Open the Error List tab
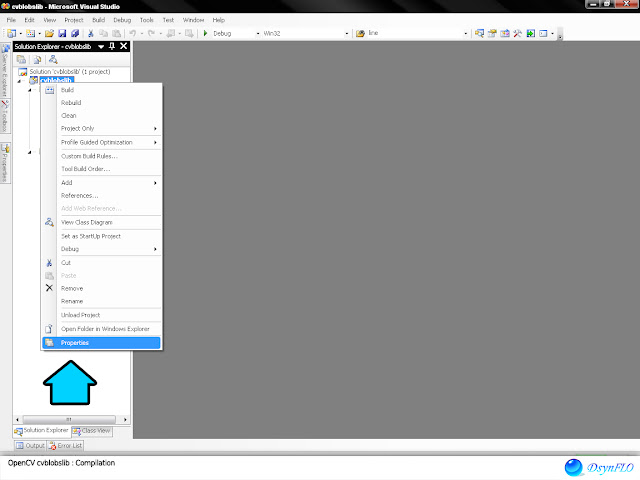 click(65, 446)
